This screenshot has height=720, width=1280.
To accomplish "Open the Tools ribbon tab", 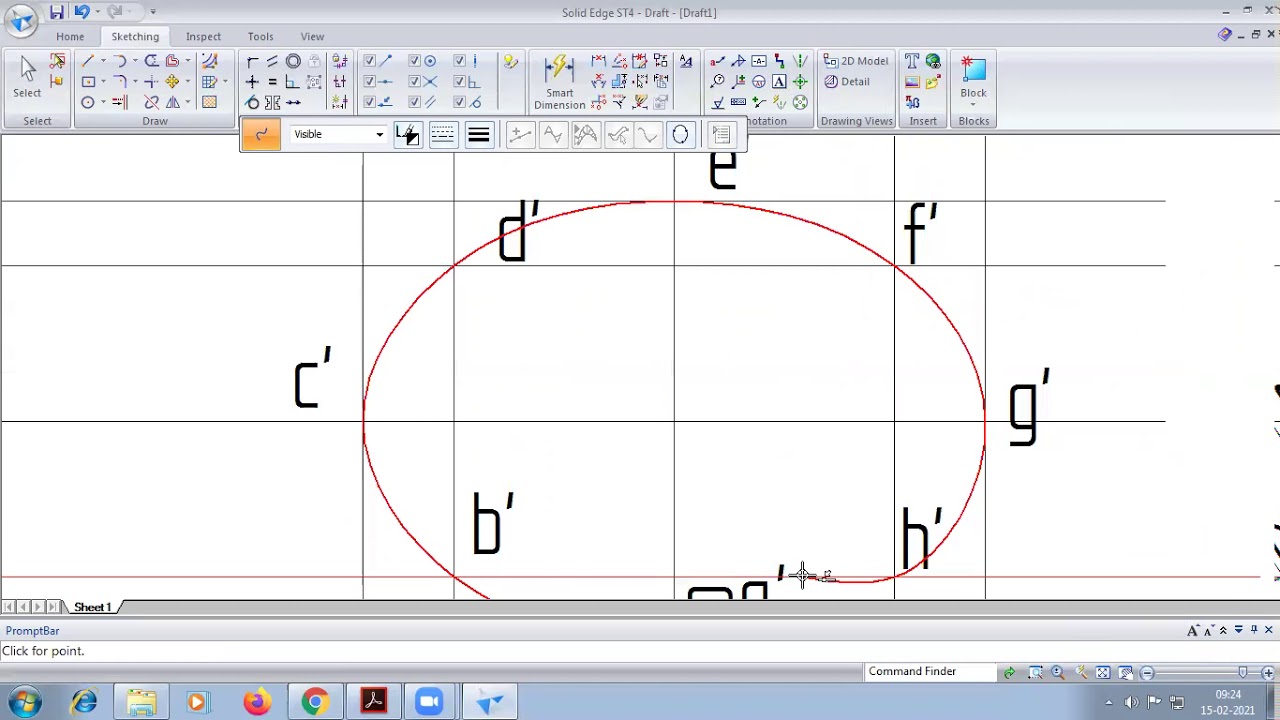I will (x=260, y=37).
